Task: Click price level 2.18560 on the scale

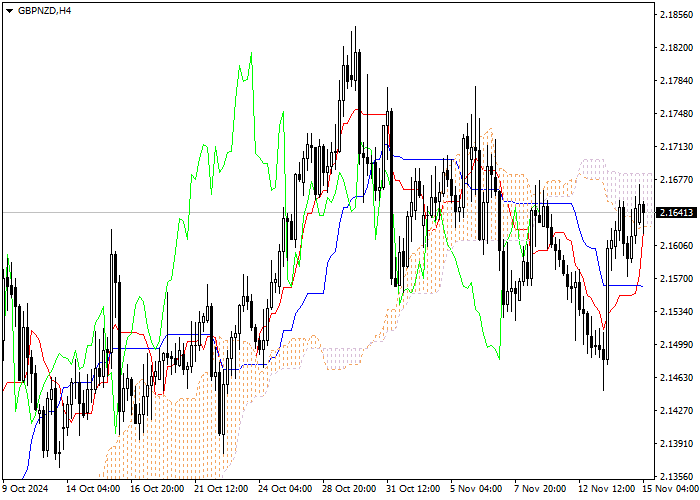Action: click(x=677, y=15)
